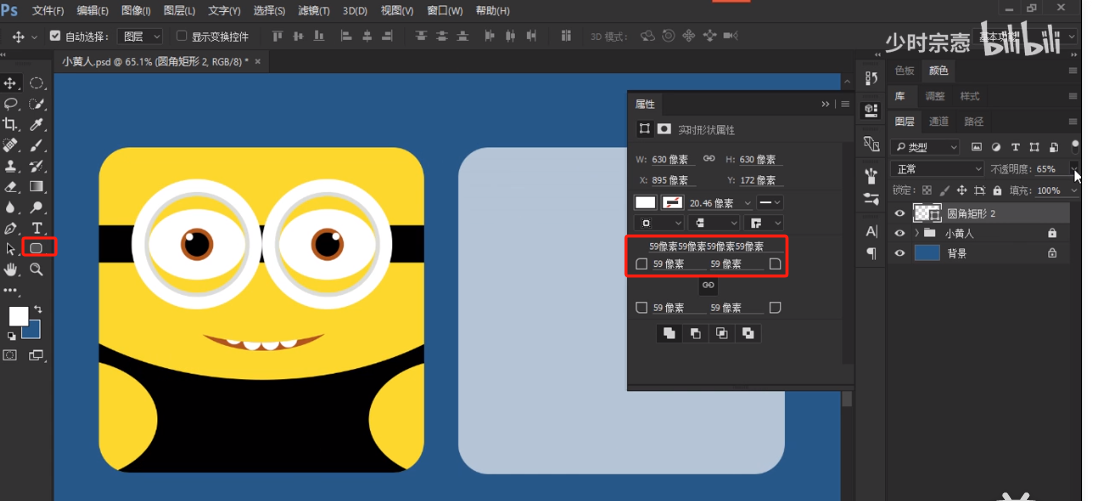The image size is (1093, 501).
Task: Select the Zoom magnifier tool
Action: click(36, 269)
